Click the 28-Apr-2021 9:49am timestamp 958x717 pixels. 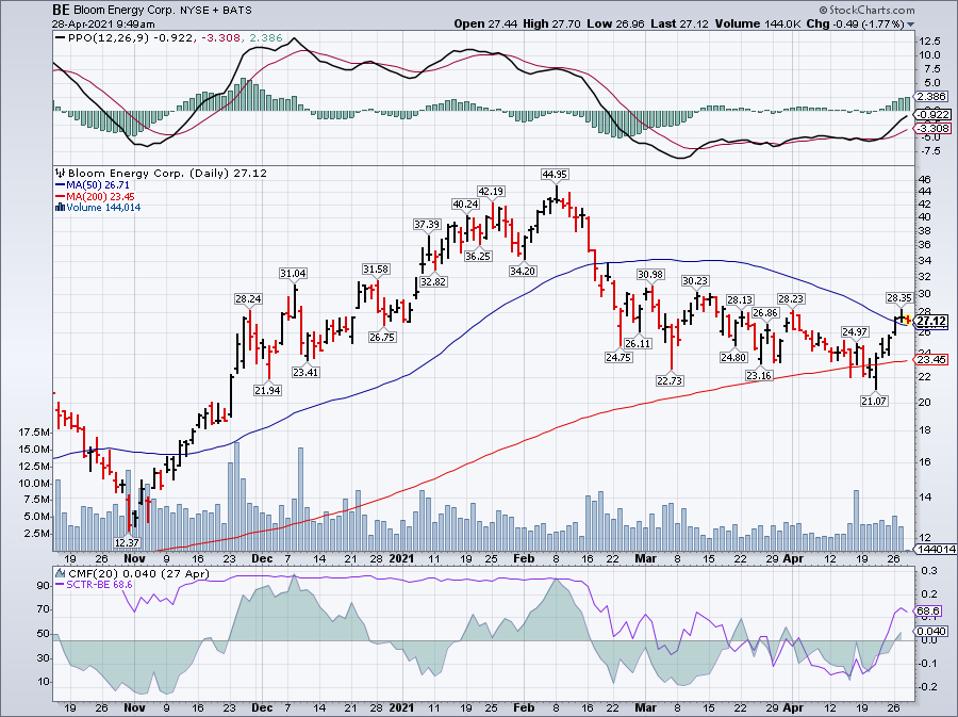click(x=103, y=24)
